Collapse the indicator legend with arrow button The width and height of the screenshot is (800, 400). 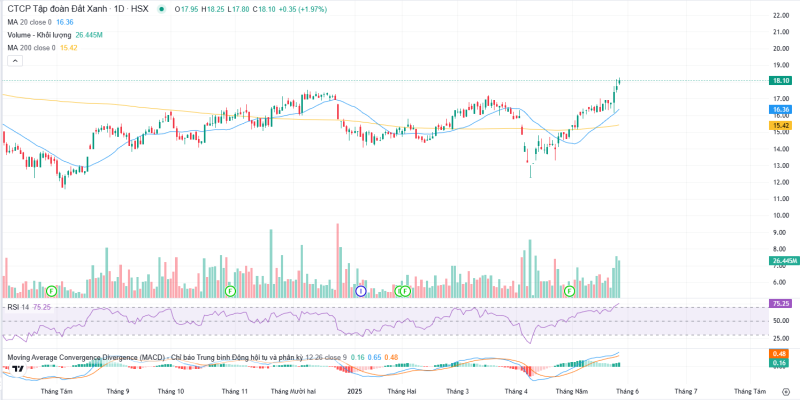tap(15, 61)
